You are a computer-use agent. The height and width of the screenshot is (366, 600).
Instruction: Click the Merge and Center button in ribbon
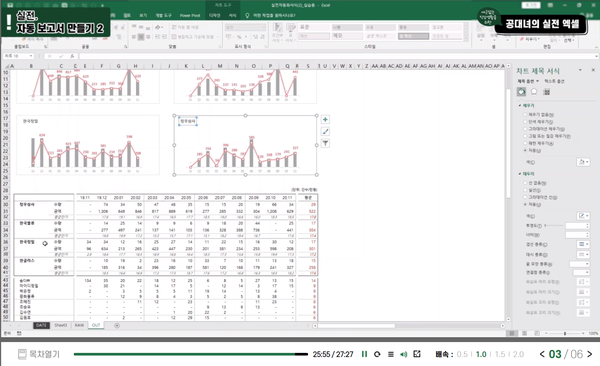195,37
